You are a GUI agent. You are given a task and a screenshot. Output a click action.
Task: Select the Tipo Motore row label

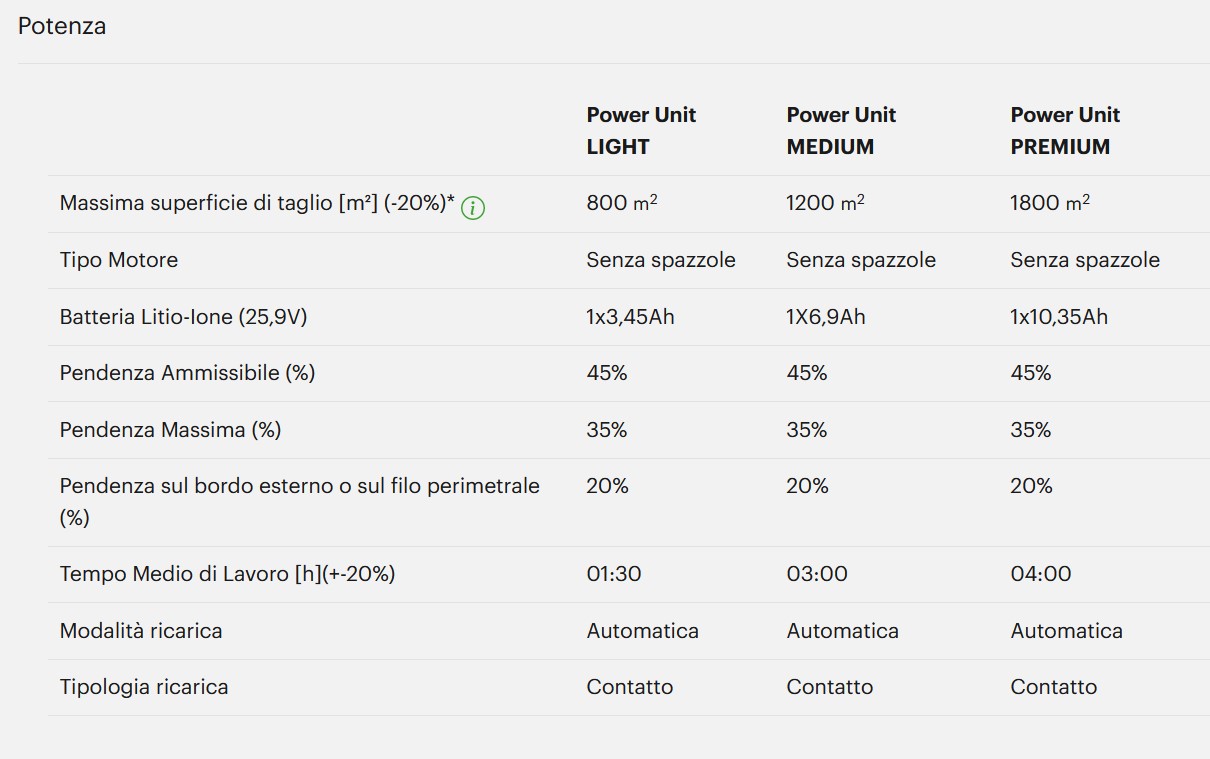click(119, 260)
